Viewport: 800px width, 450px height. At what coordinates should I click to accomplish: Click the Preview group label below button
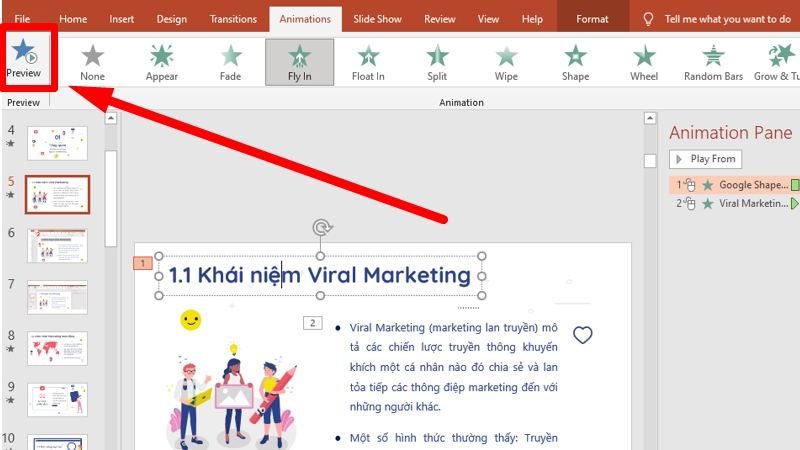(x=23, y=103)
